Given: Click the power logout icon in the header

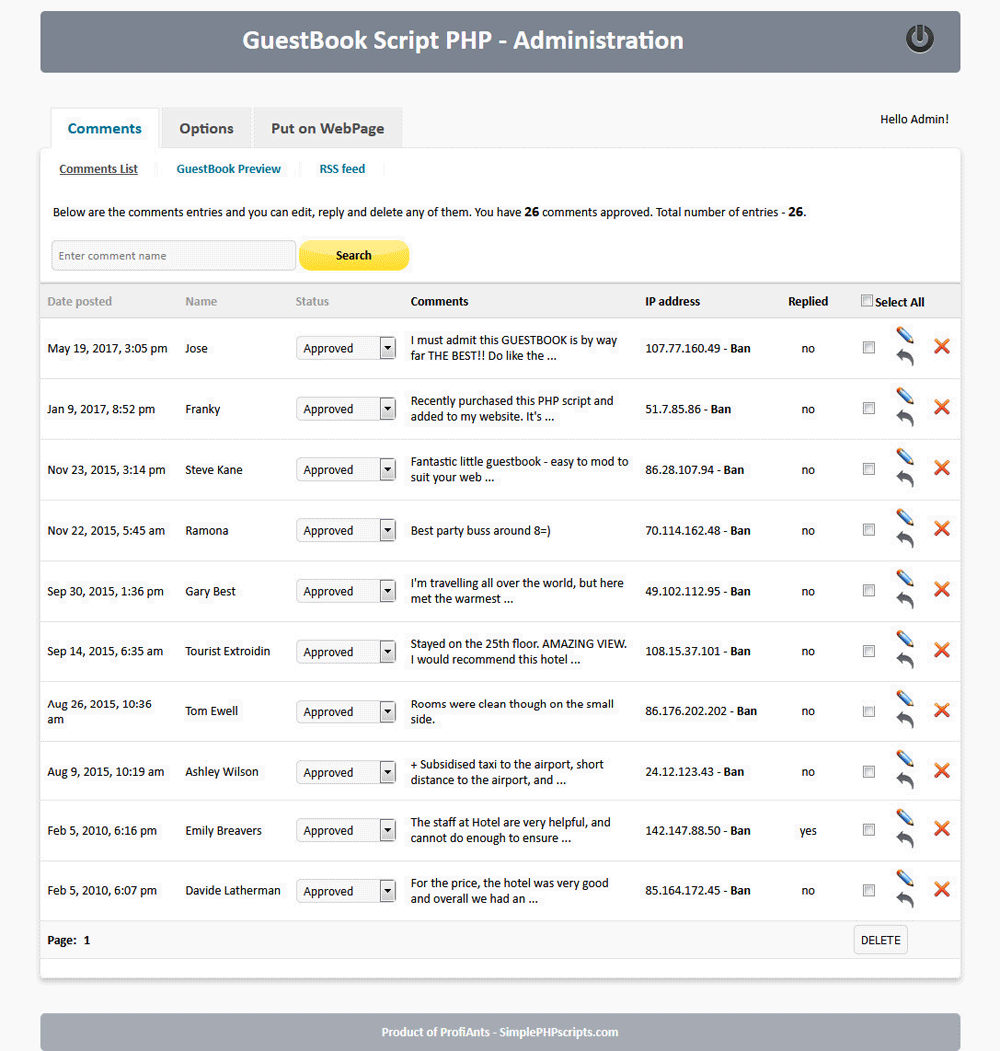Looking at the screenshot, I should [x=919, y=39].
